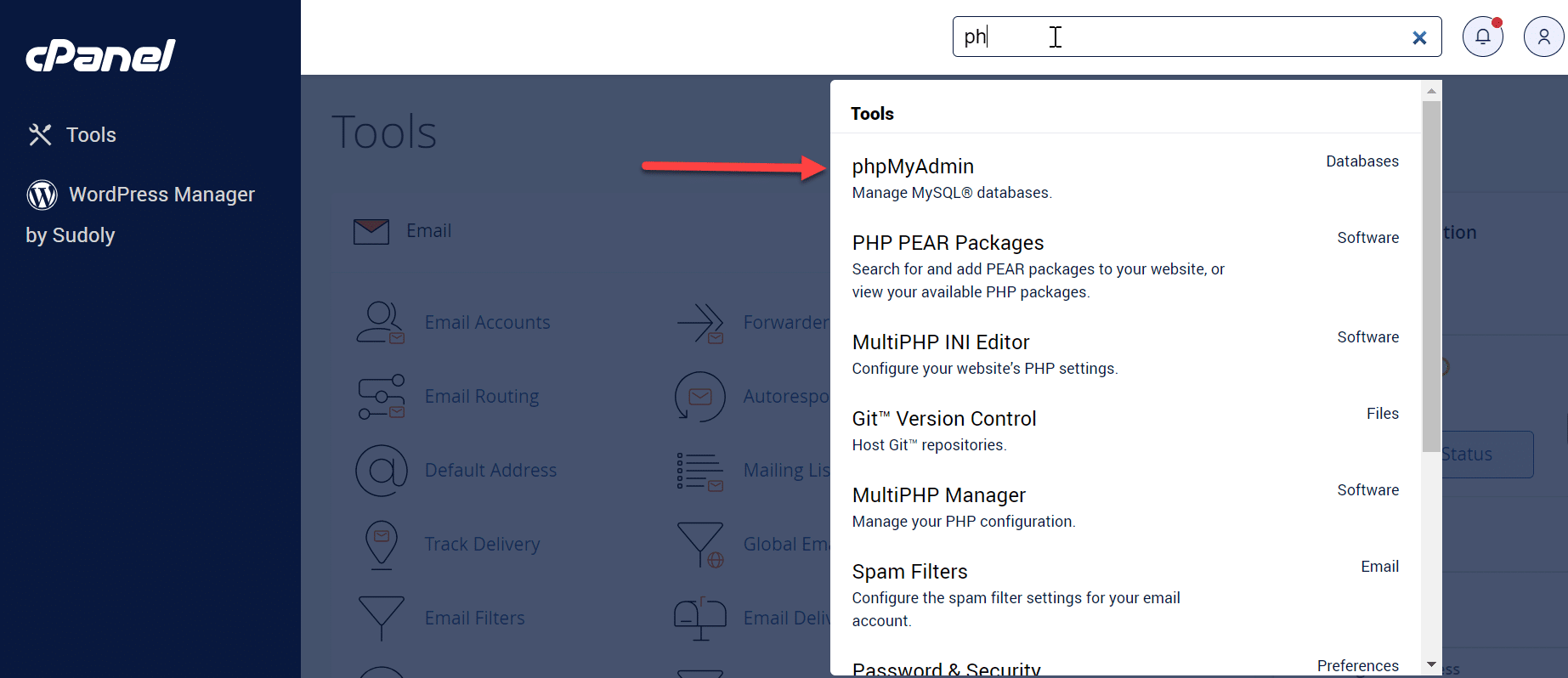Open Spam Filters result

coord(910,572)
